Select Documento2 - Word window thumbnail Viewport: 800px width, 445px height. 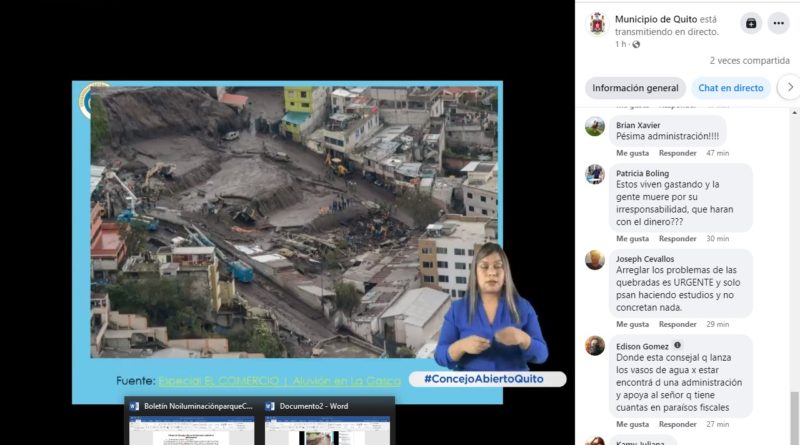click(327, 430)
